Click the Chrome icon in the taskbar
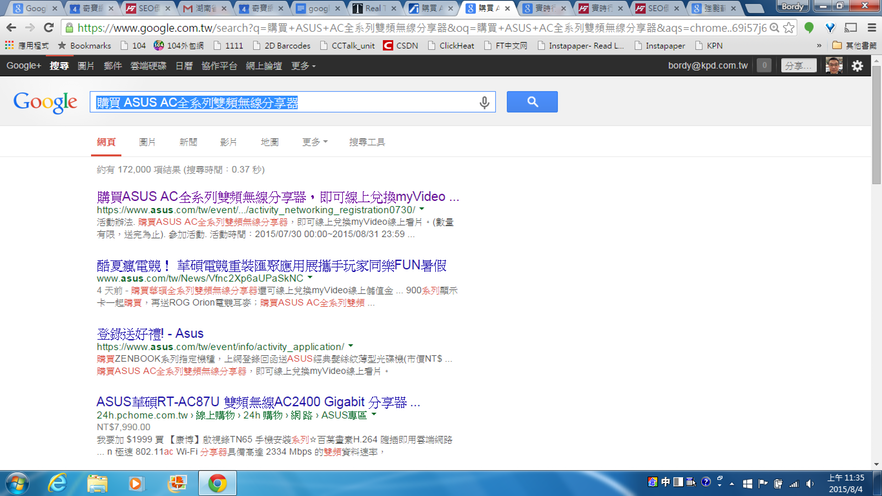The width and height of the screenshot is (882, 496). (x=217, y=483)
